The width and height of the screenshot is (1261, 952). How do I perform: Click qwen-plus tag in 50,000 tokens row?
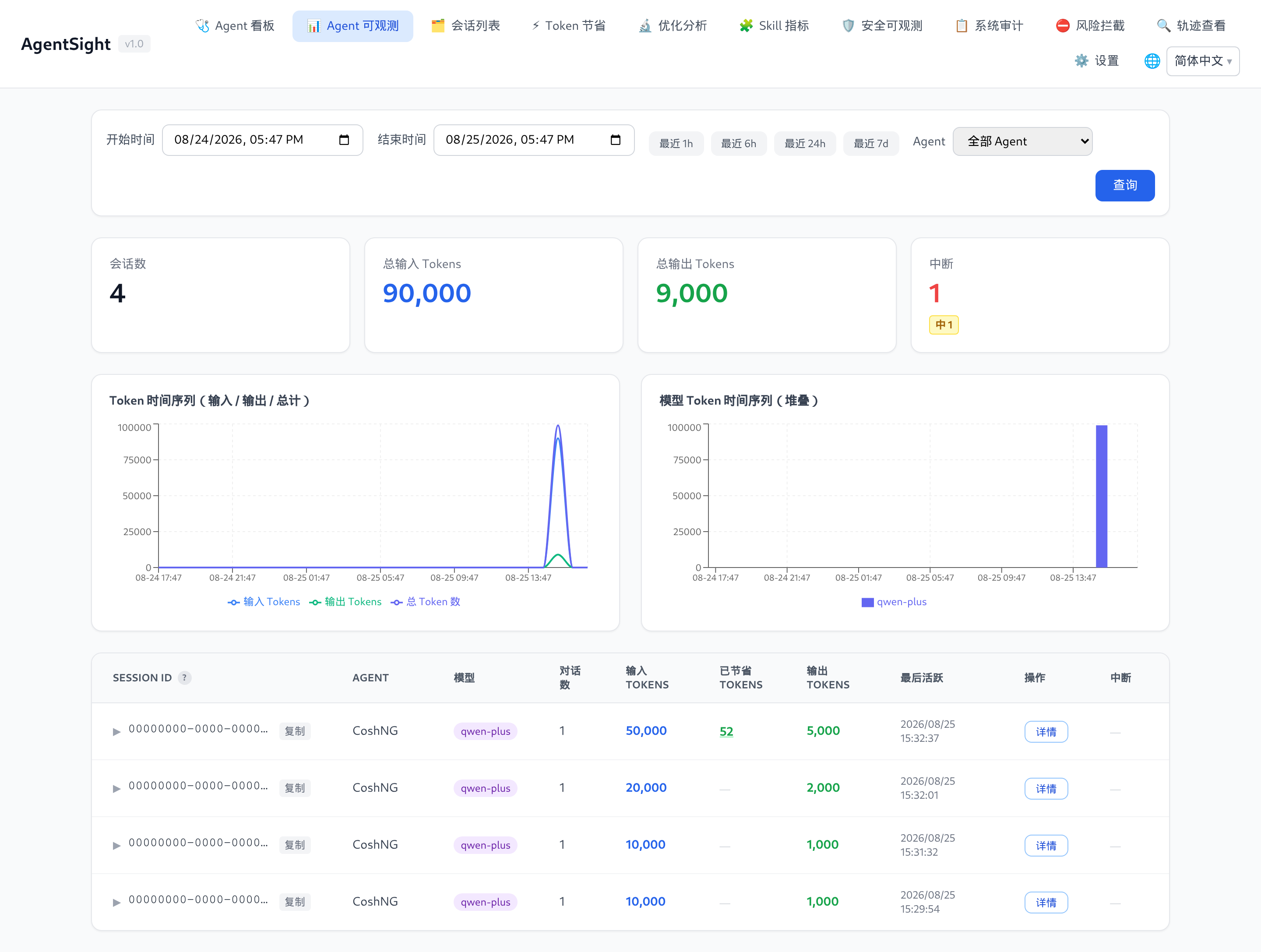click(x=485, y=731)
